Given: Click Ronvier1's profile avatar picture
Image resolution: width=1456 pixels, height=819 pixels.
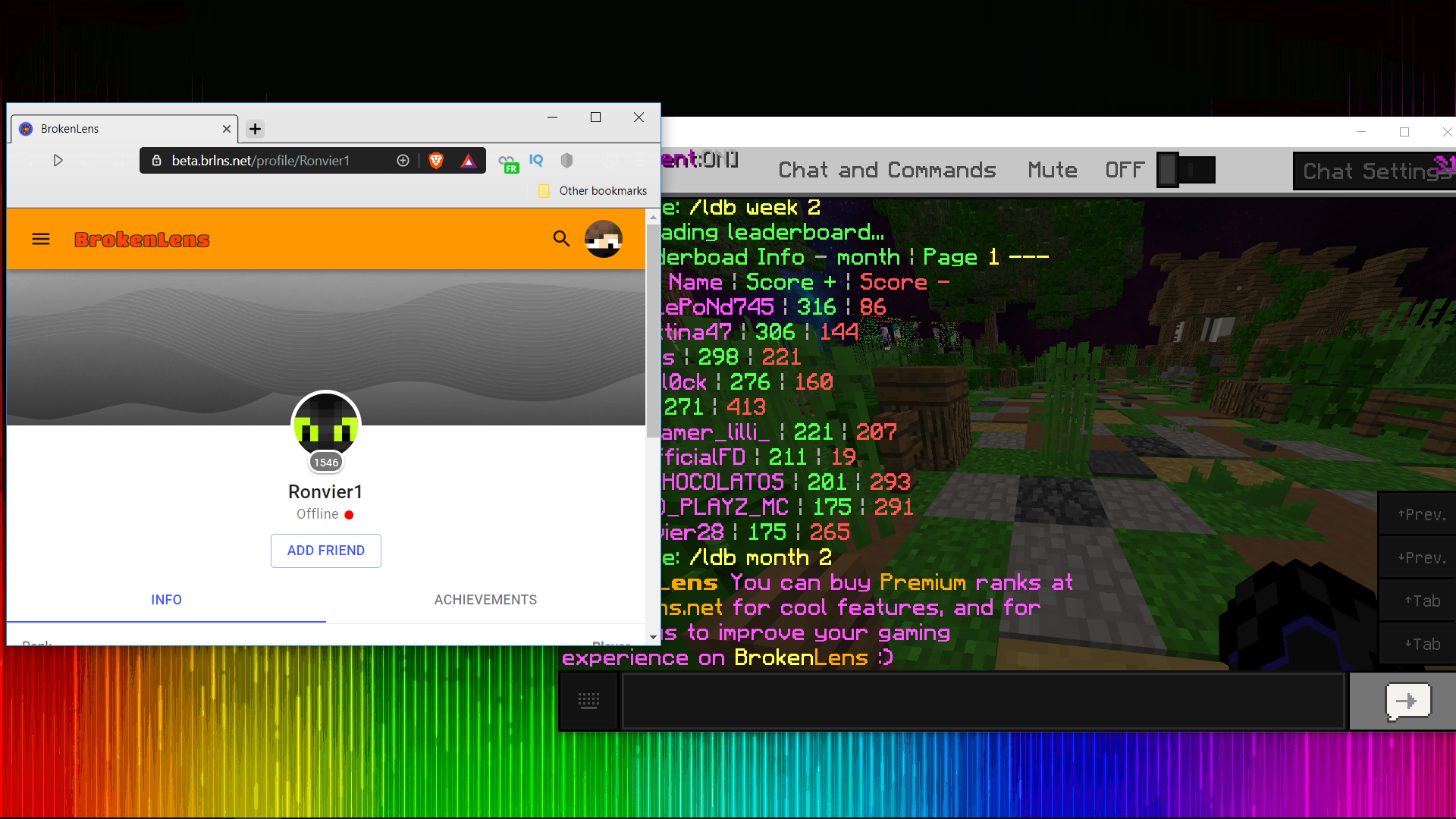Looking at the screenshot, I should point(326,425).
